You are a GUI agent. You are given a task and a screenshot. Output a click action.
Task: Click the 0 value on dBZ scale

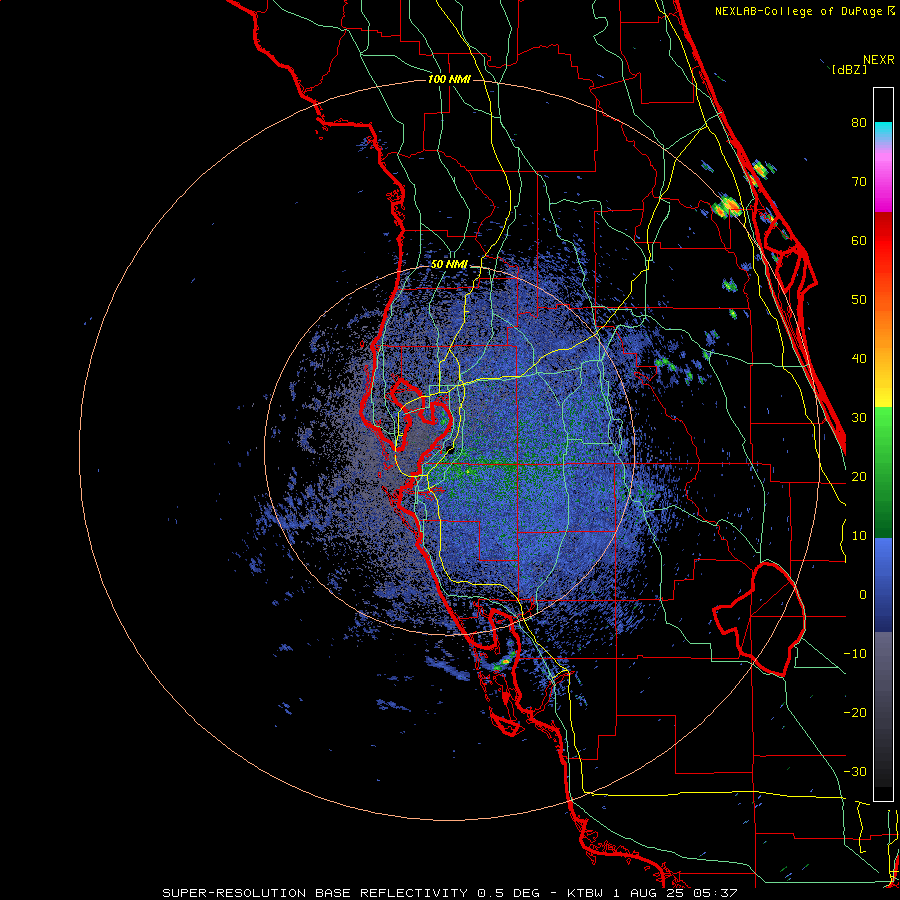[863, 595]
